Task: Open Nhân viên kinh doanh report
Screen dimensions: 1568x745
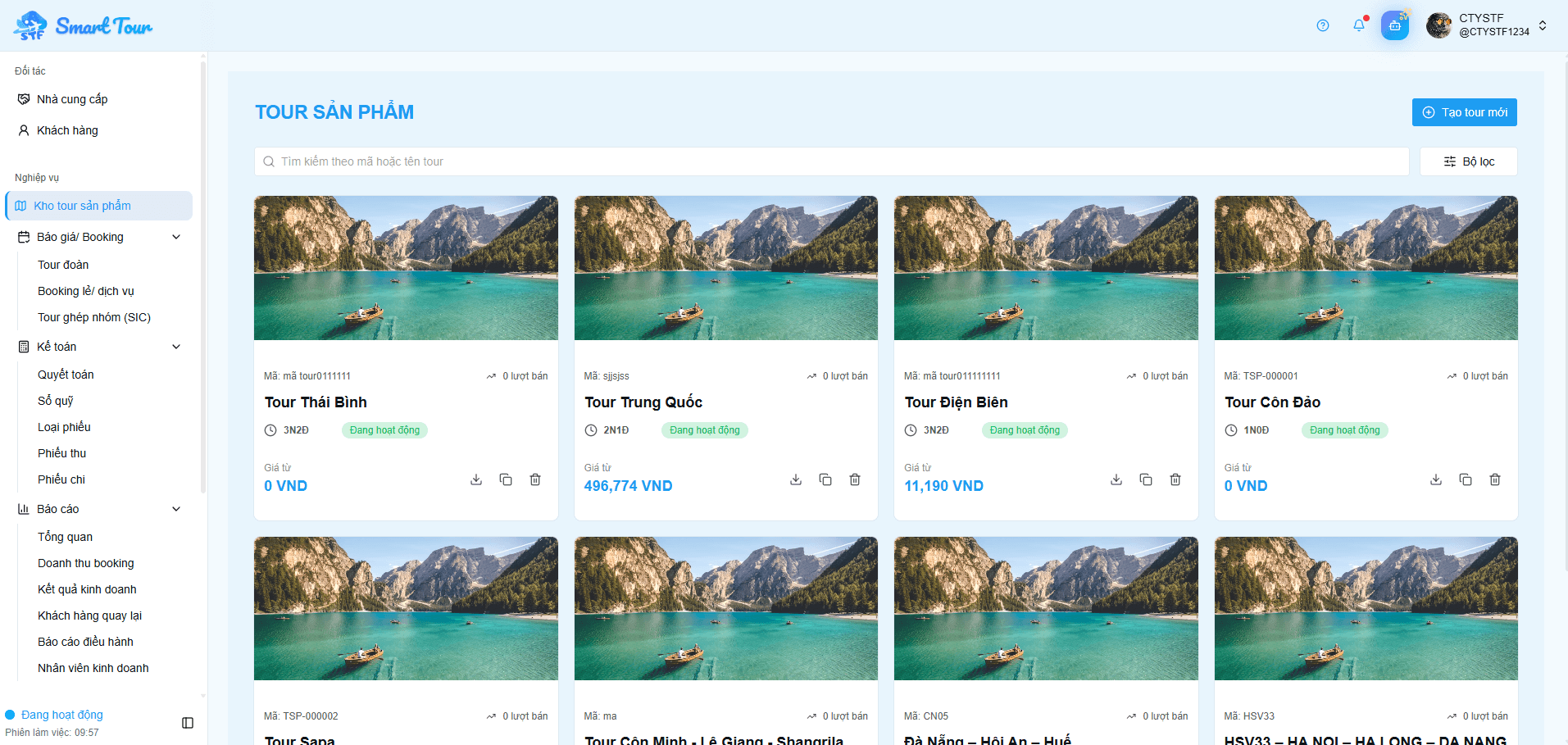Action: 93,668
